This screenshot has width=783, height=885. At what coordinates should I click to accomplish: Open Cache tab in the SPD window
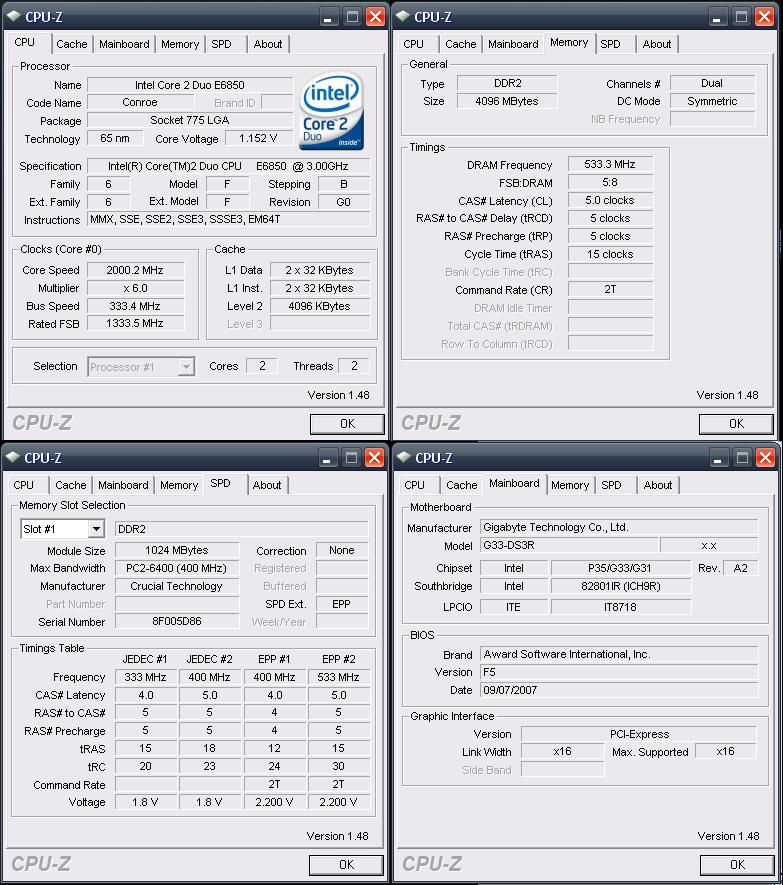pyautogui.click(x=71, y=485)
